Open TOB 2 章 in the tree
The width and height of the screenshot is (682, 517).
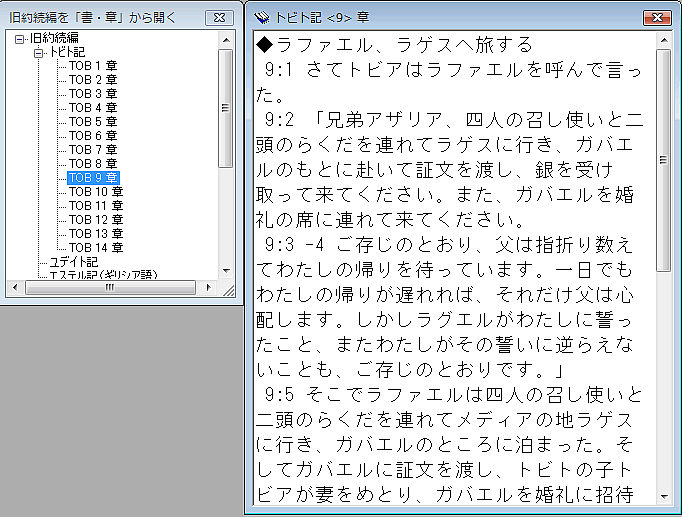(93, 80)
